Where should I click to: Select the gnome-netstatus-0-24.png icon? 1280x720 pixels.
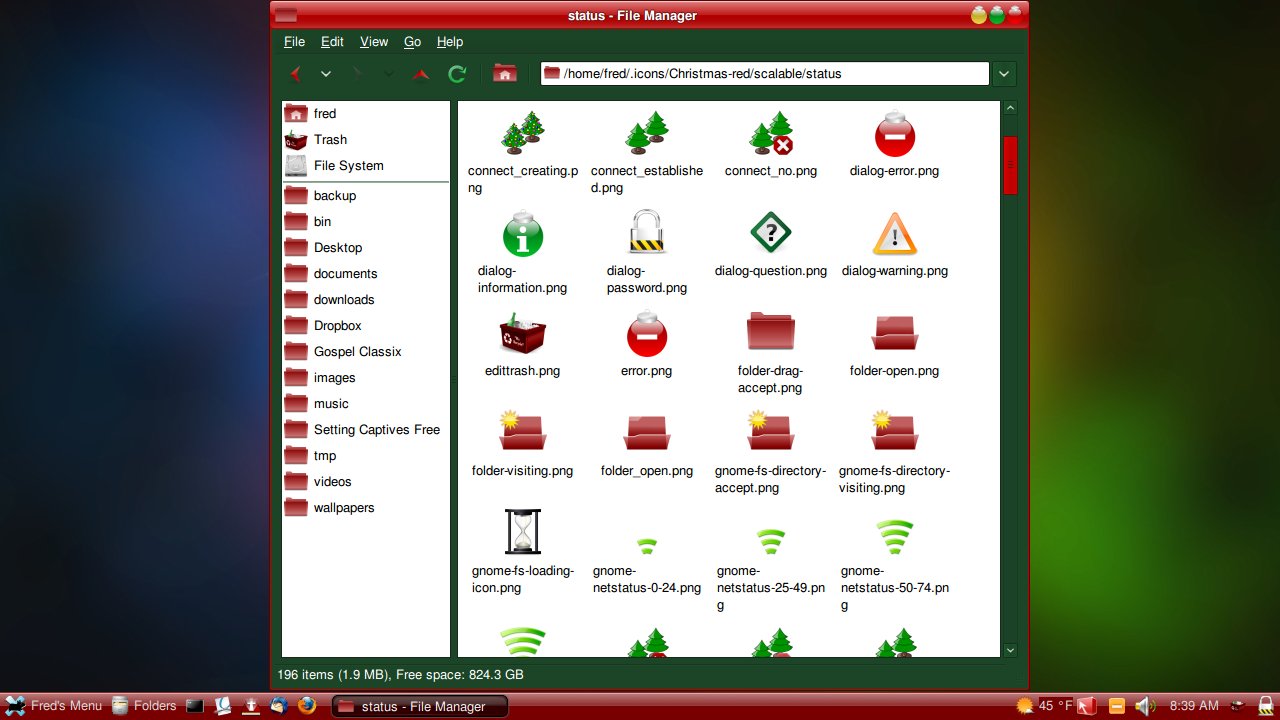[647, 545]
